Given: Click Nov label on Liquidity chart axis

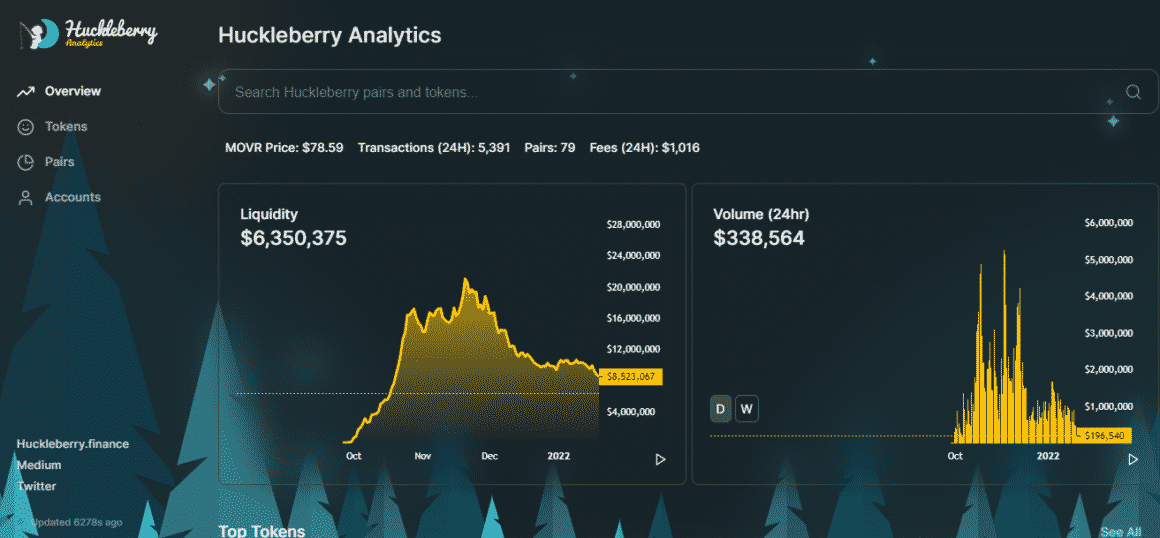Looking at the screenshot, I should coord(422,456).
